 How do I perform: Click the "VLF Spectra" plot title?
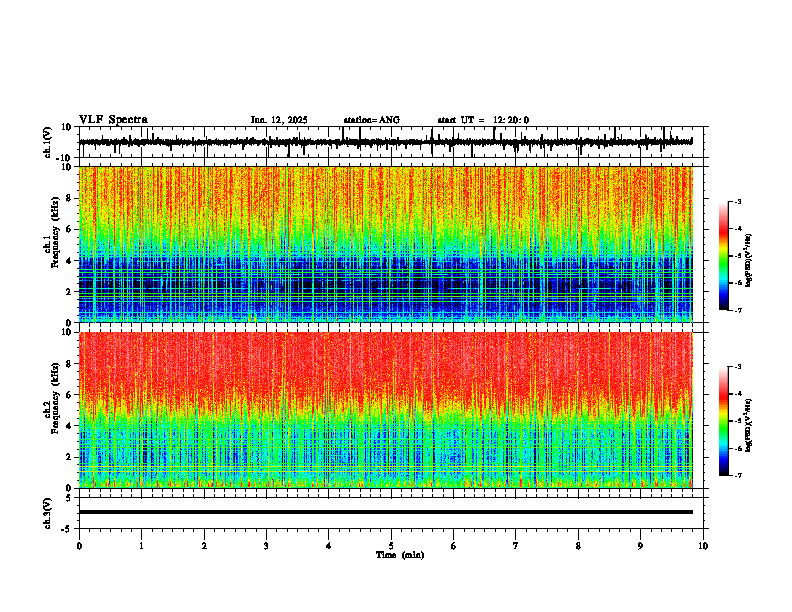113,120
